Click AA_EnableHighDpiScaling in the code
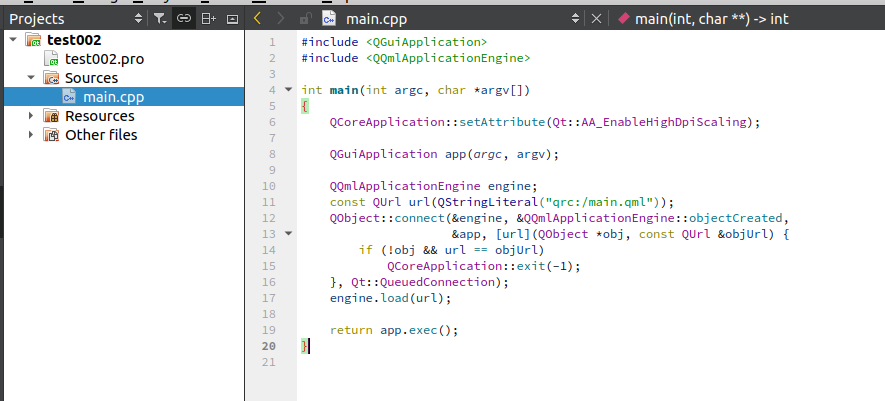The height and width of the screenshot is (401, 885). click(x=664, y=122)
